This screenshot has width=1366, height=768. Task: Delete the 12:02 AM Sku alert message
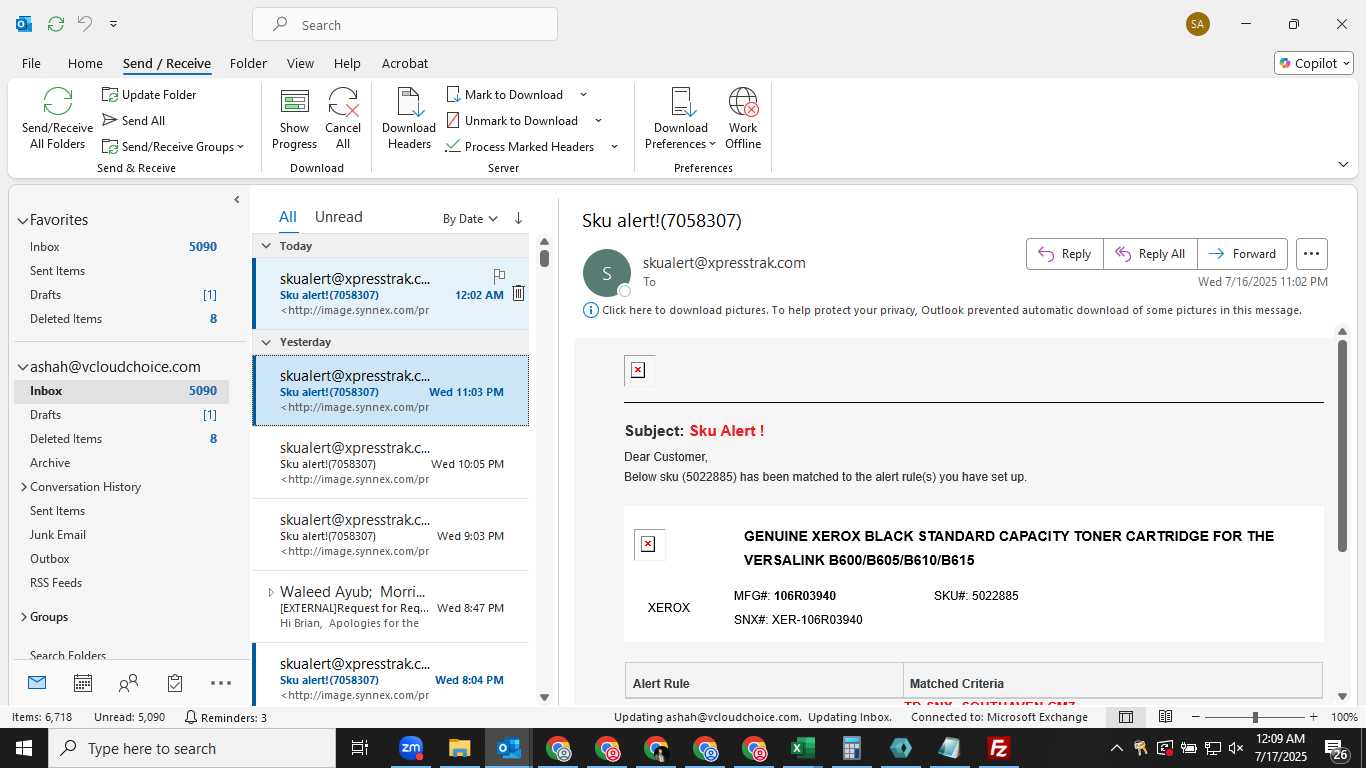coord(518,293)
